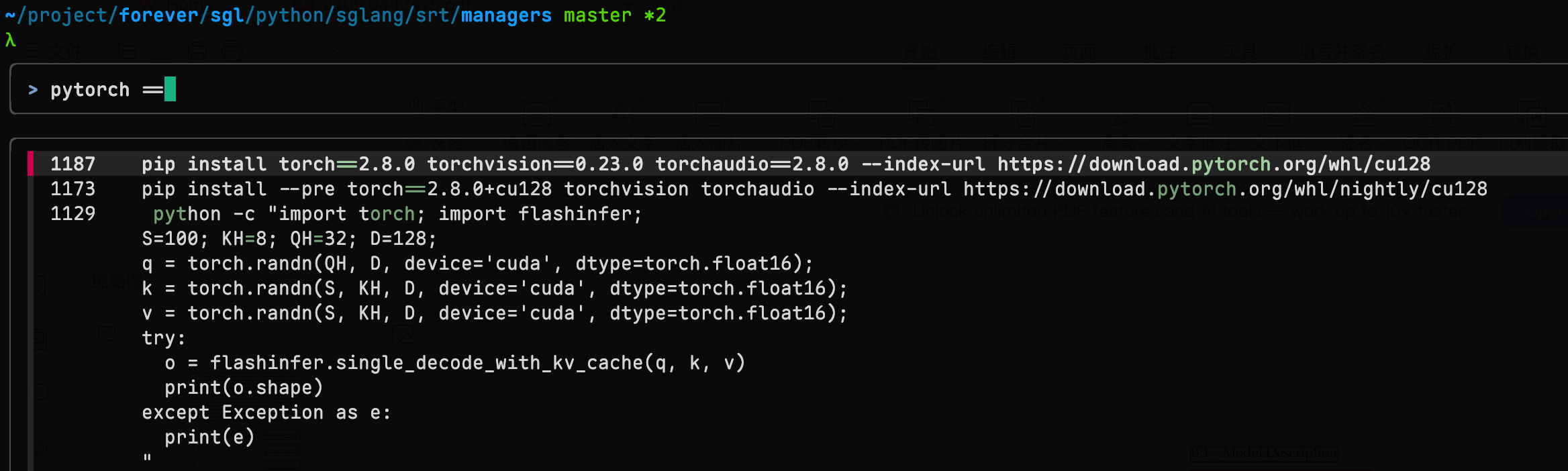Open the download.pytorch.org/whl/cu128 URL
Viewport: 1568px width, 471px height.
pyautogui.click(x=1214, y=164)
